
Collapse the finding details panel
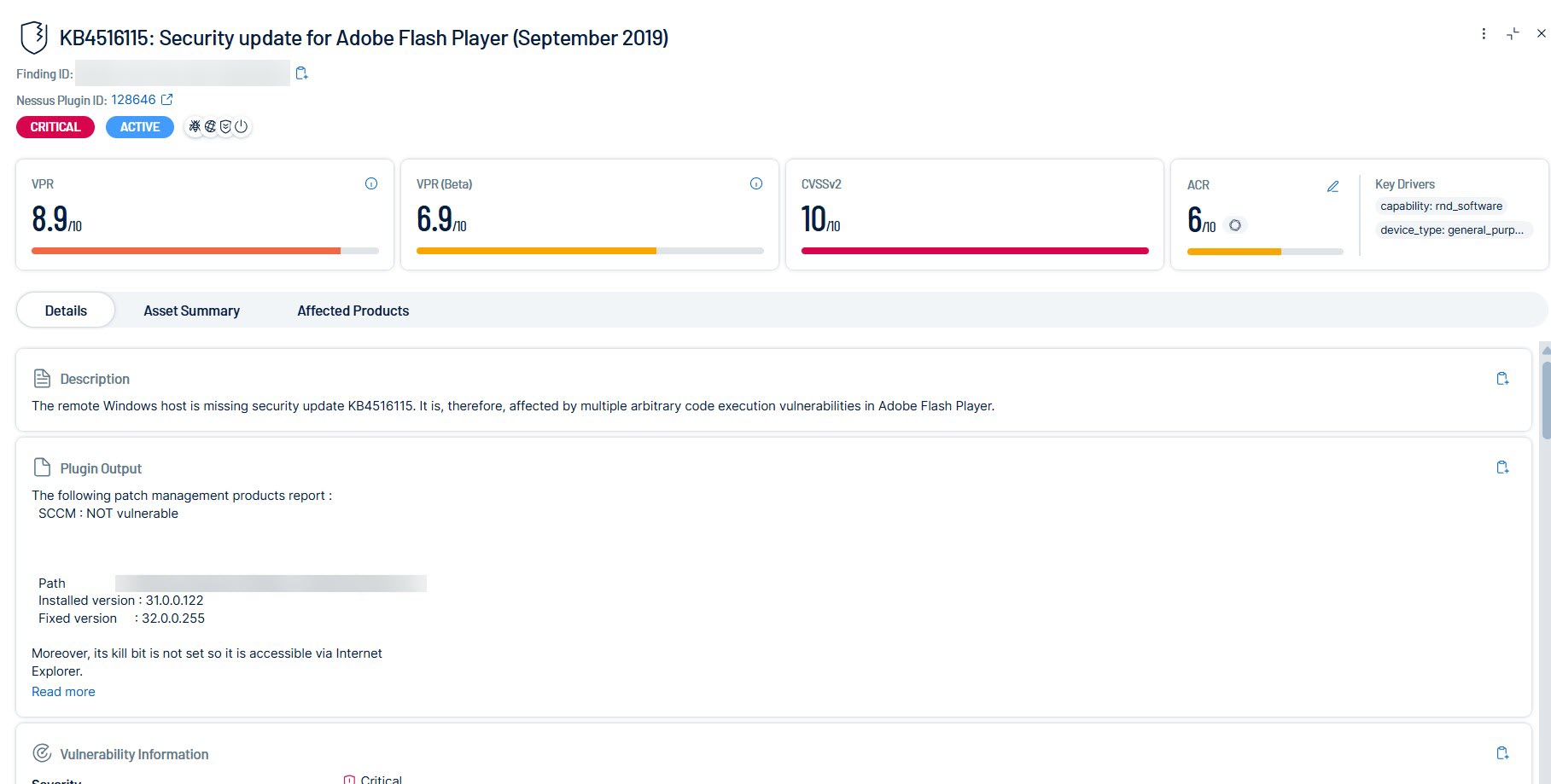pos(1513,34)
